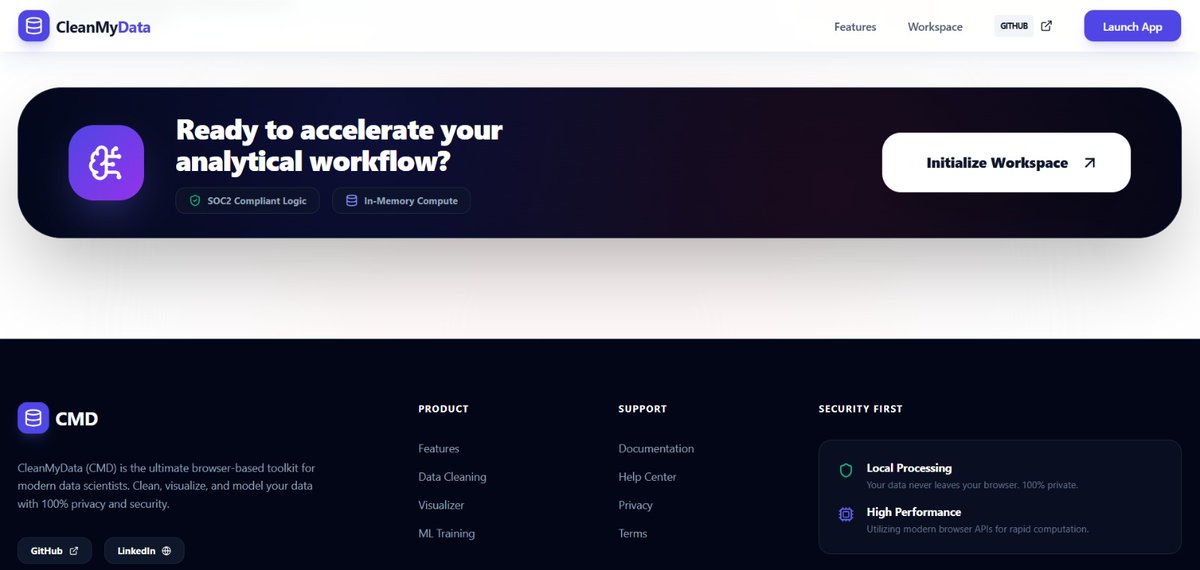Click the LinkedIn button in the footer
This screenshot has width=1200, height=570.
tap(144, 551)
